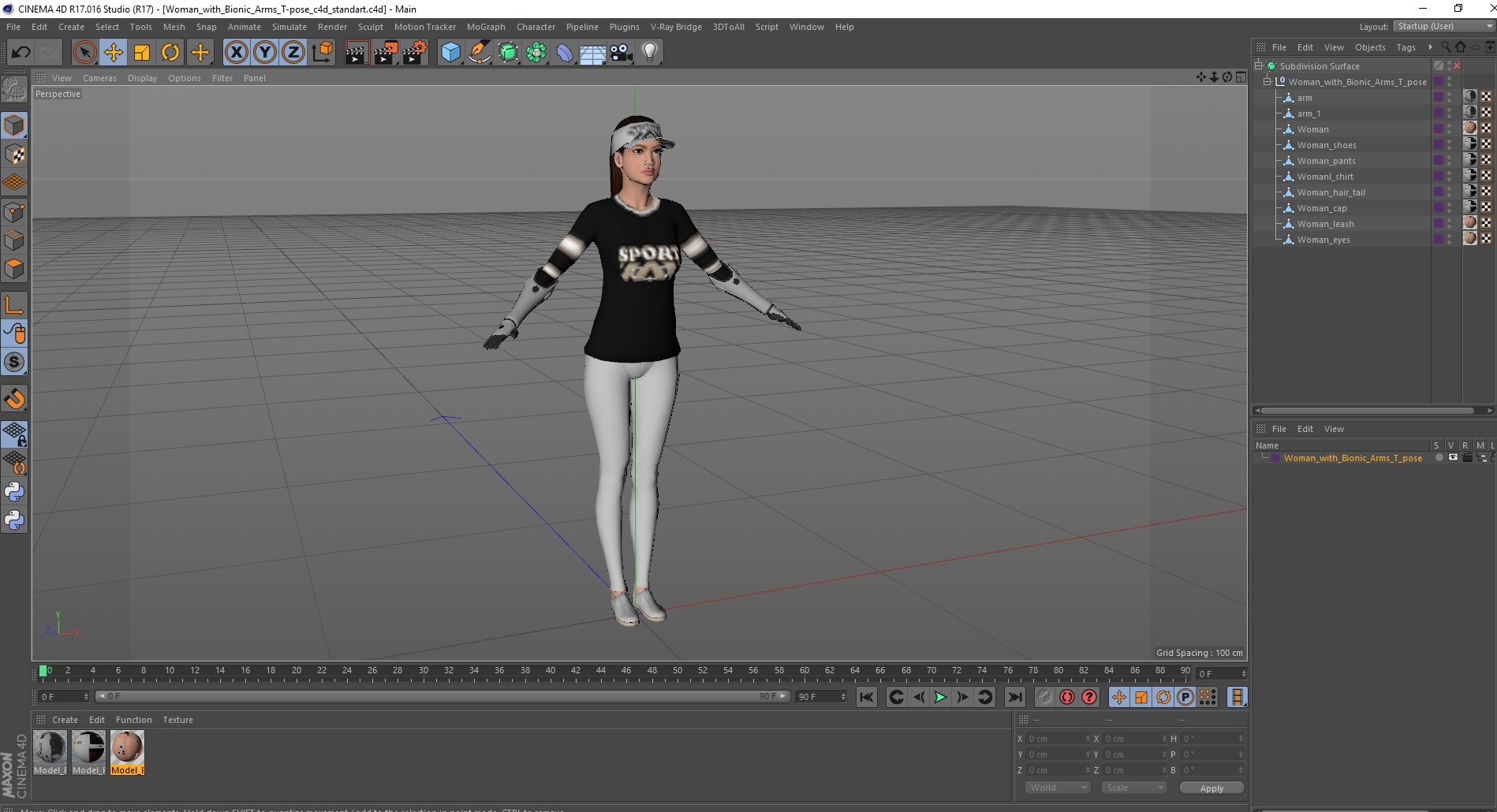Open the Character menu
1497x812 pixels.
536,27
